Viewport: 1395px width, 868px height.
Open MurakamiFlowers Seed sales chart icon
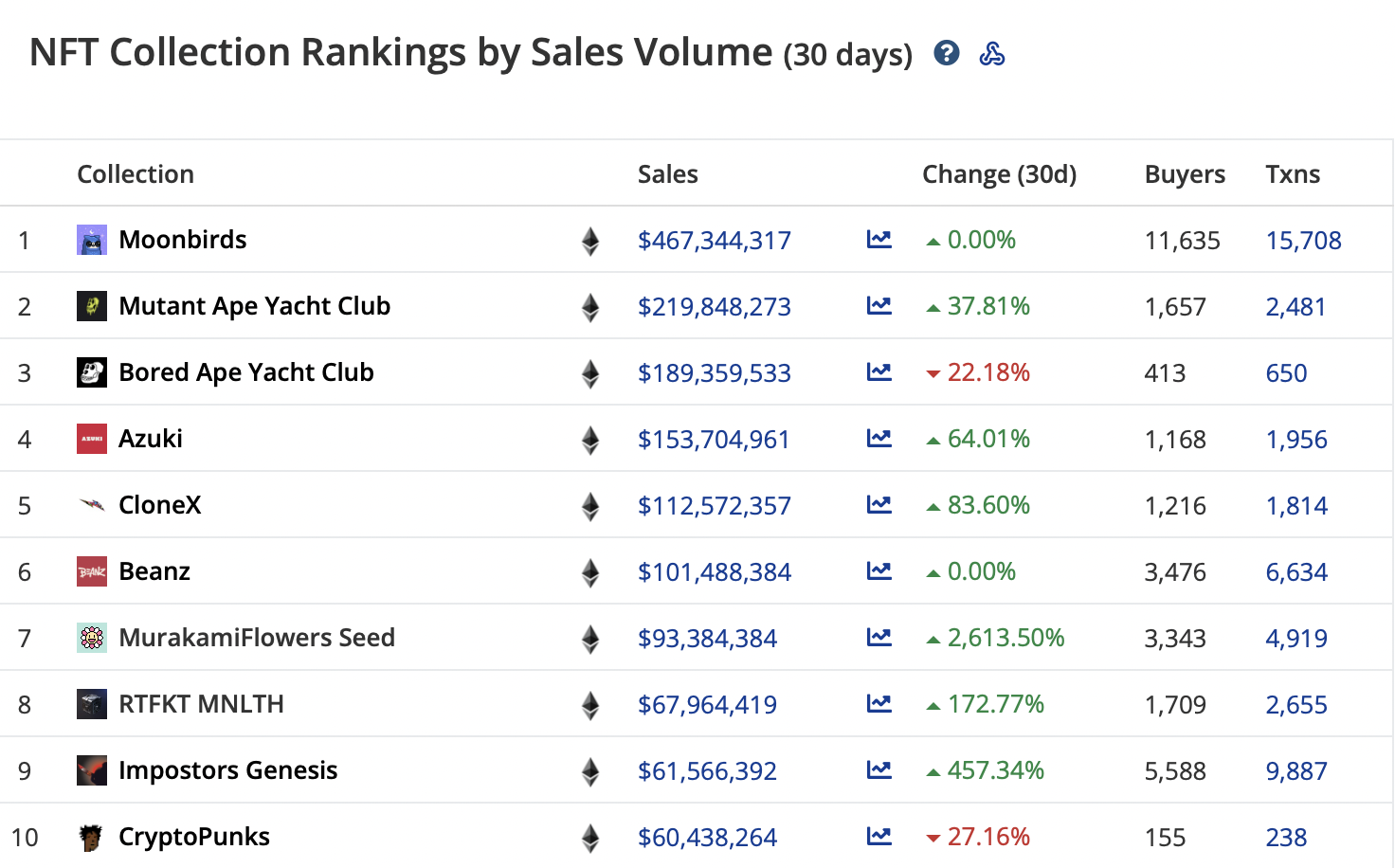879,638
